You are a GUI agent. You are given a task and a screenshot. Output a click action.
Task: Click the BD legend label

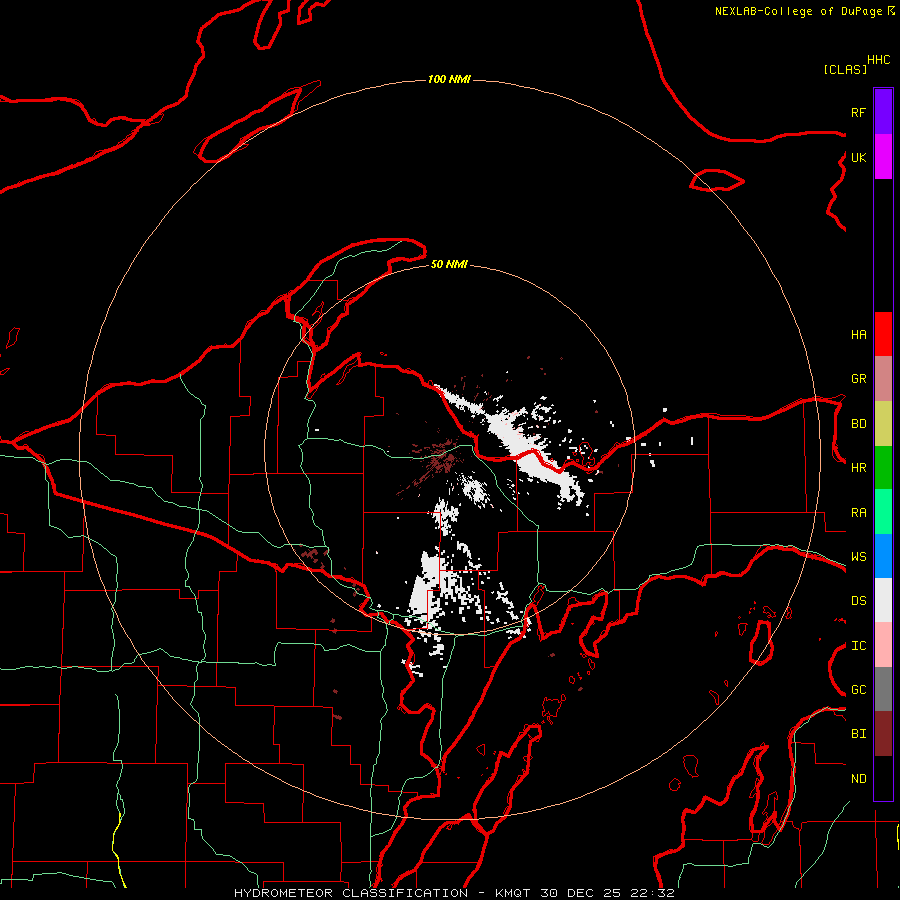(858, 424)
